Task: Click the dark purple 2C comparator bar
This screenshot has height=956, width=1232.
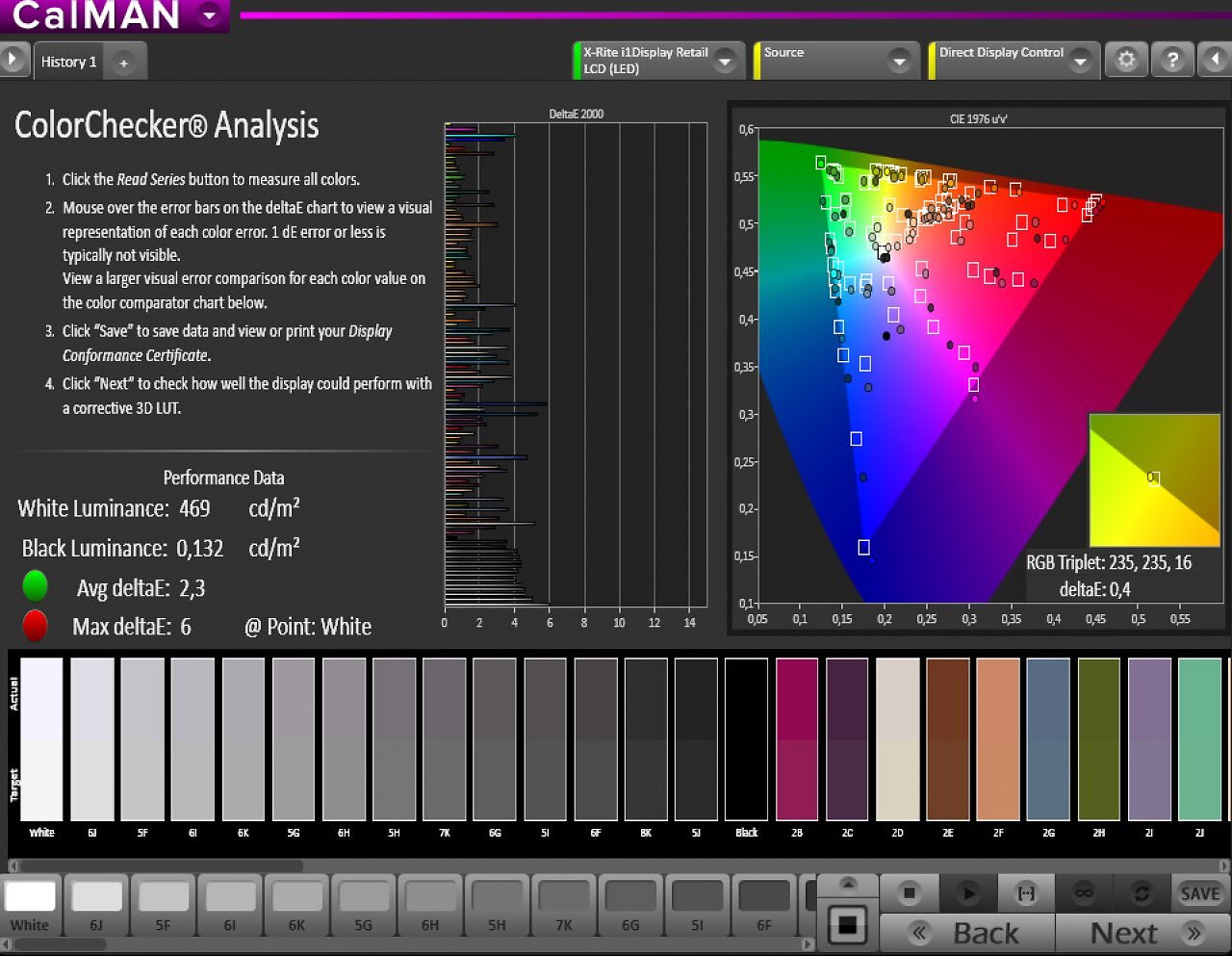Action: point(847,739)
